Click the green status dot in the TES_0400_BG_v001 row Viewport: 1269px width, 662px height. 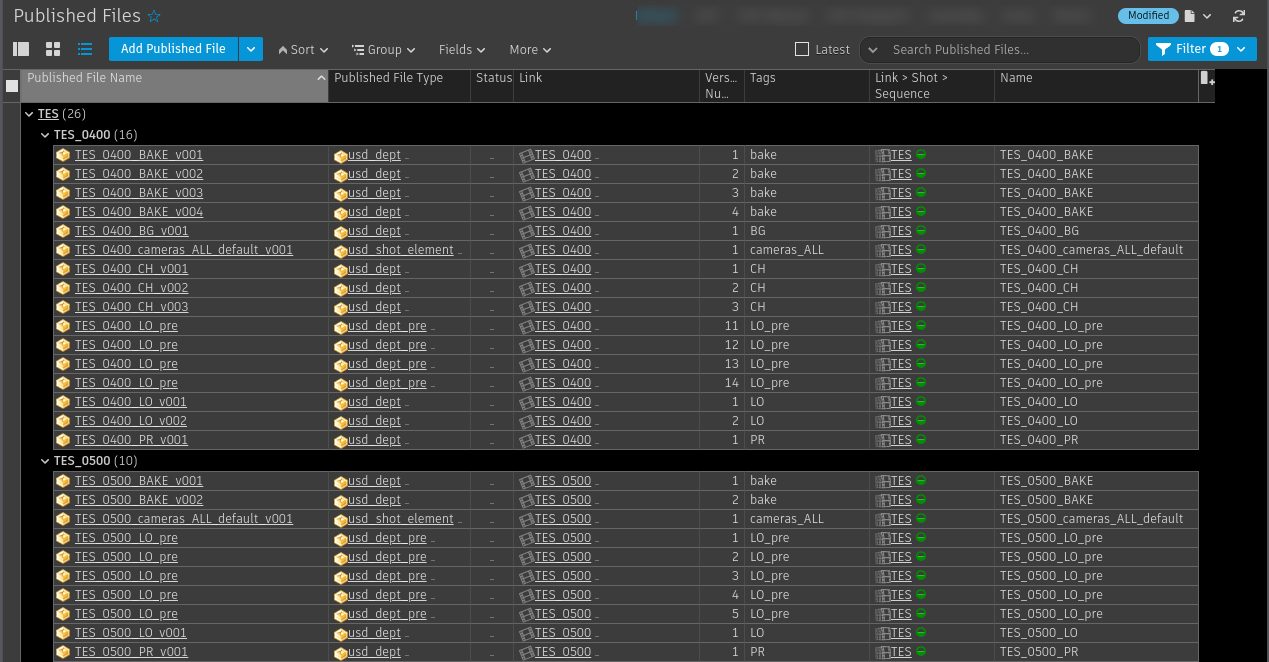[920, 231]
